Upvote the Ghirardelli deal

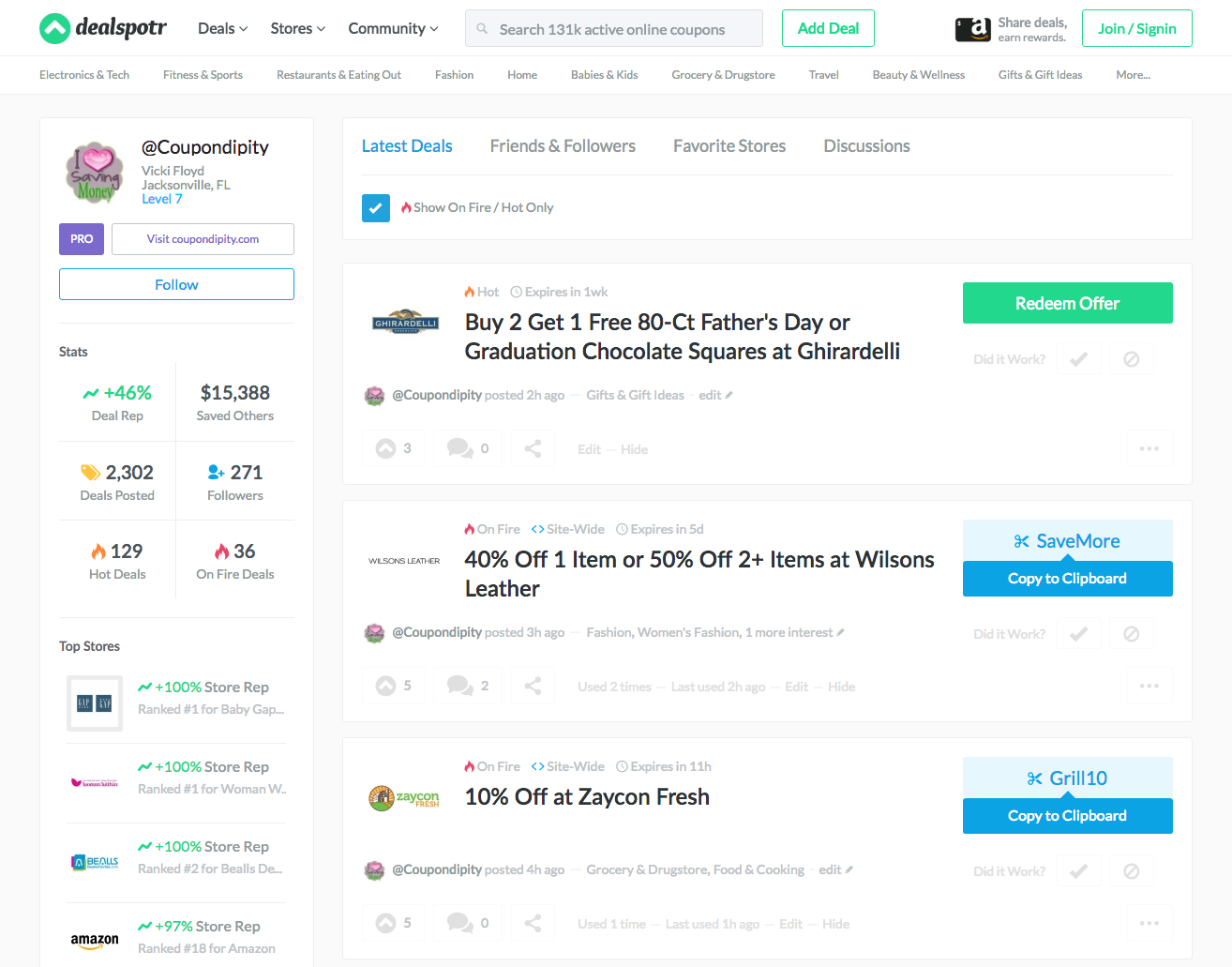click(393, 447)
